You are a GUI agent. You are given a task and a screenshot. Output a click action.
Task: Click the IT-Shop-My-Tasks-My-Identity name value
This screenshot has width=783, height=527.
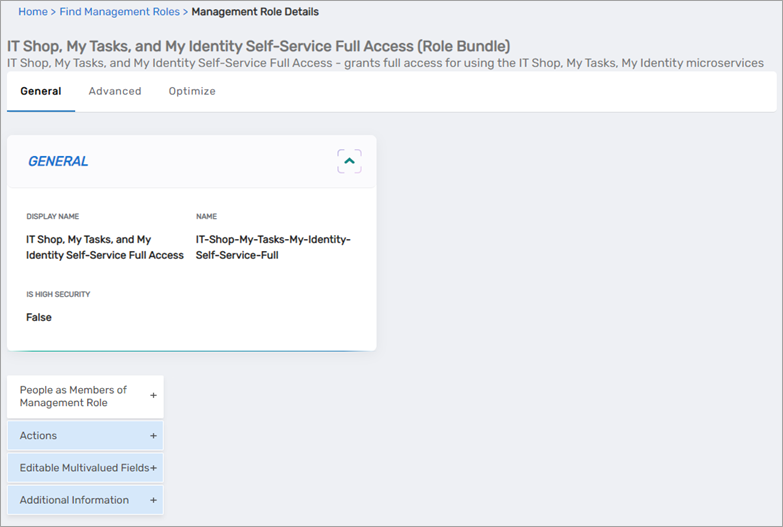coord(273,247)
